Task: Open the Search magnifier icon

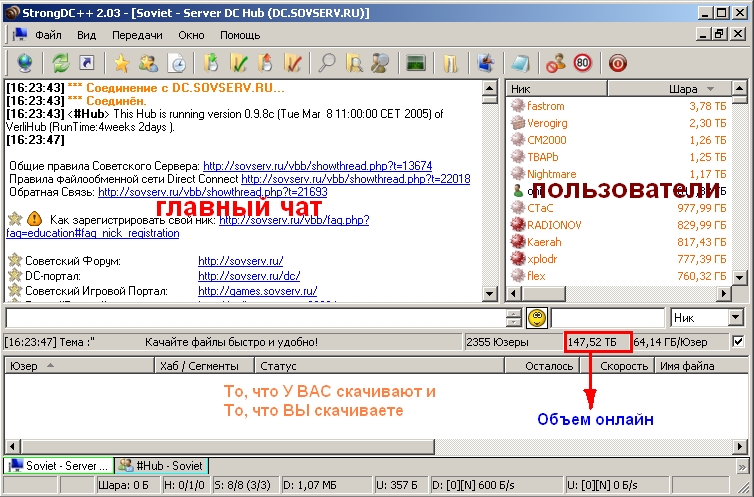Action: [x=327, y=63]
